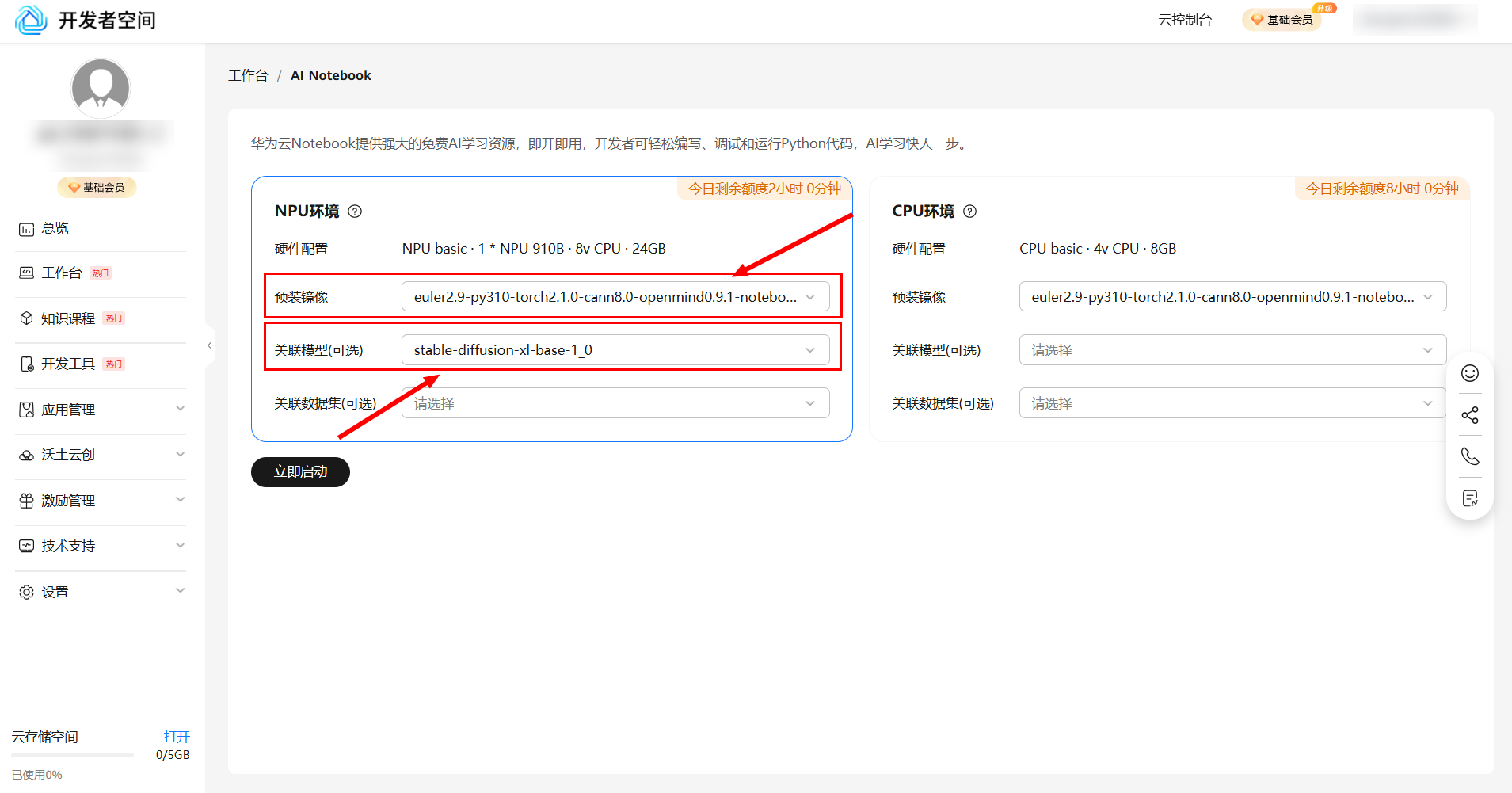Open CPU 关联模型 dropdown
This screenshot has width=1512, height=793.
click(x=1232, y=350)
